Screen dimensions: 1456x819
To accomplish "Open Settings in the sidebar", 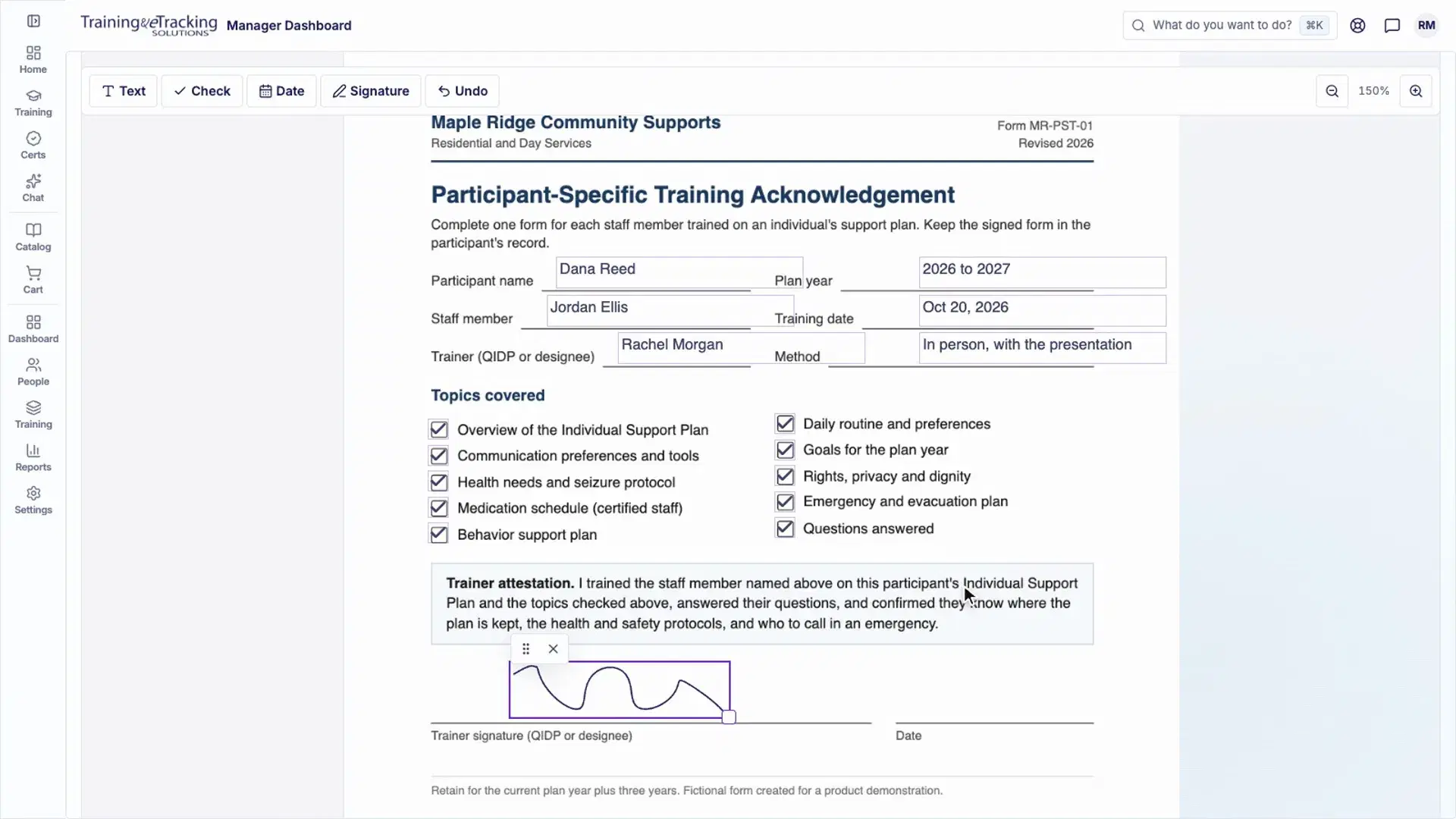I will [x=33, y=500].
